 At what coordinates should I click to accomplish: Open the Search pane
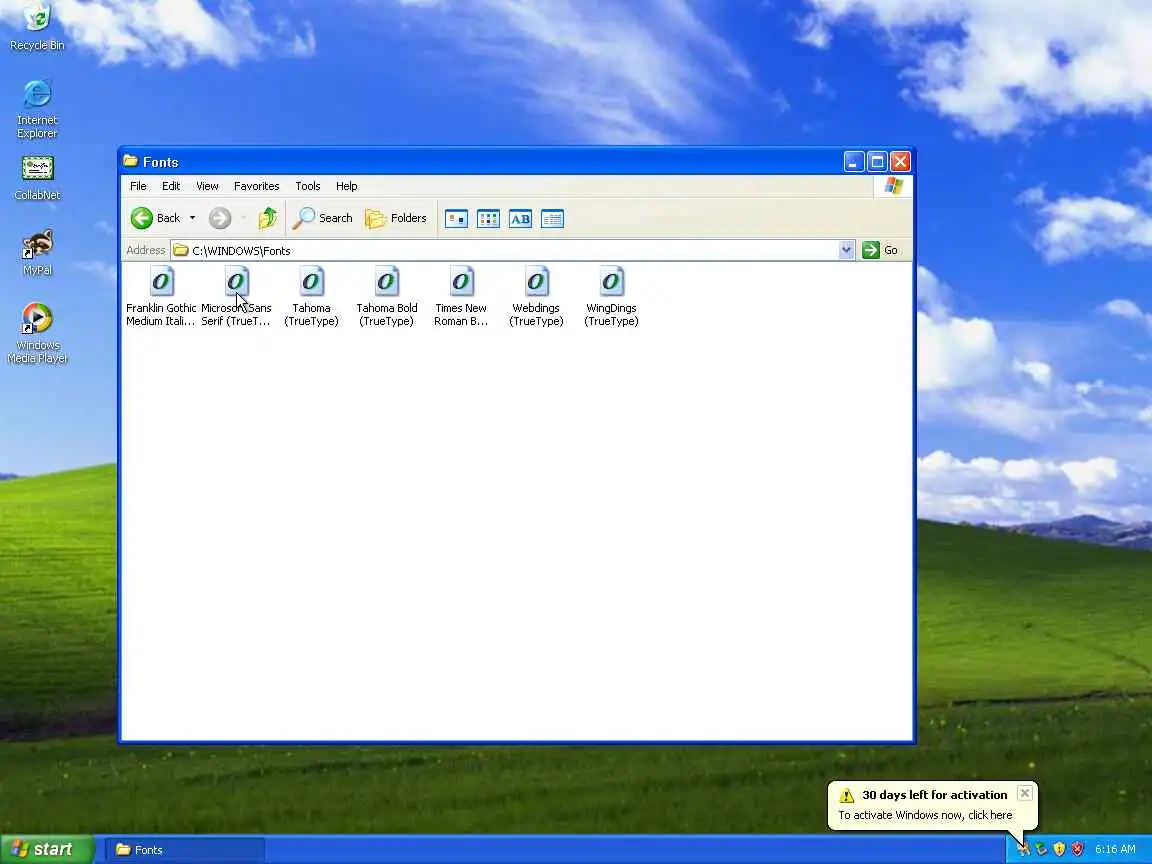pyautogui.click(x=323, y=218)
